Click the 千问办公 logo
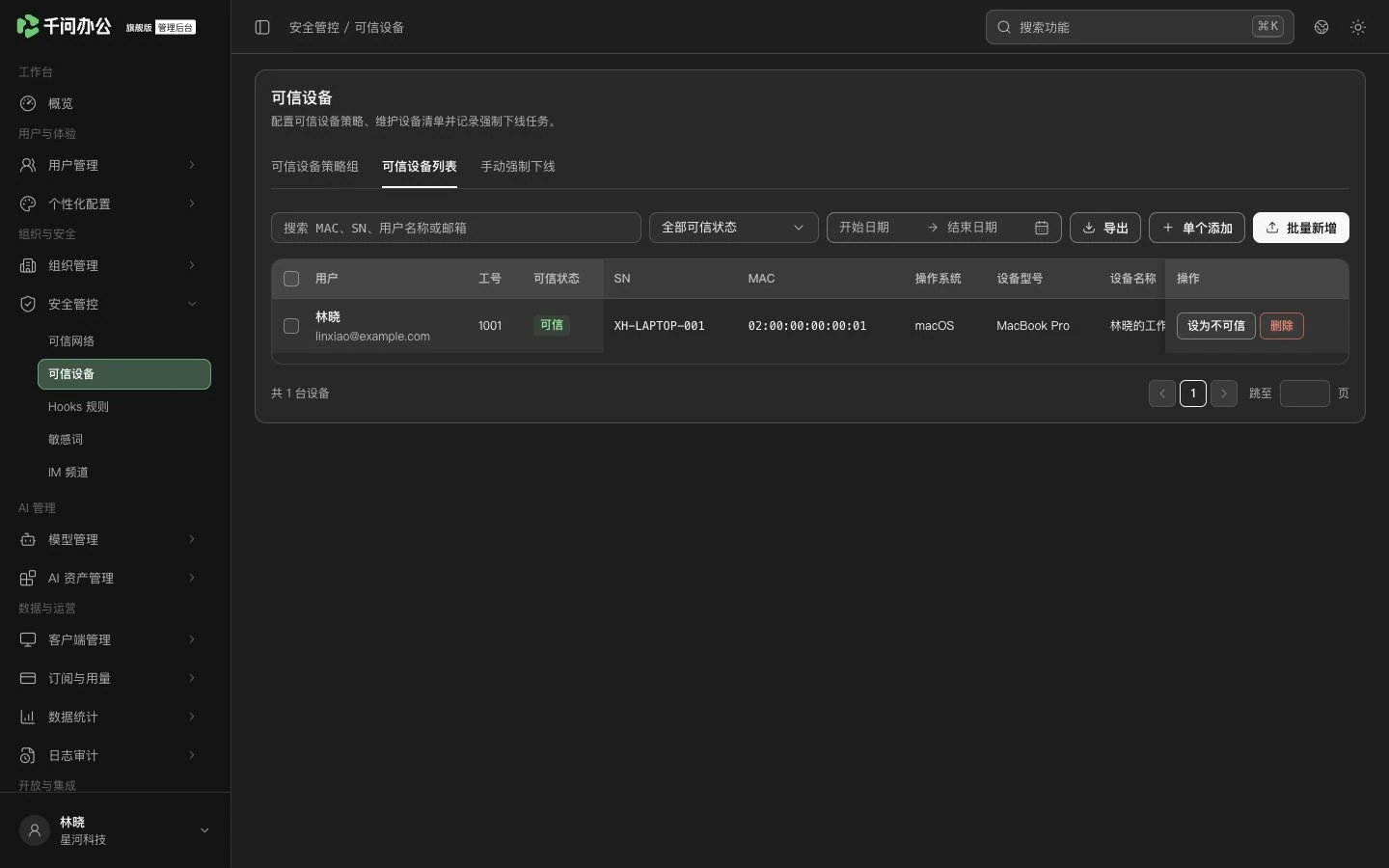Image resolution: width=1389 pixels, height=868 pixels. pos(64,26)
